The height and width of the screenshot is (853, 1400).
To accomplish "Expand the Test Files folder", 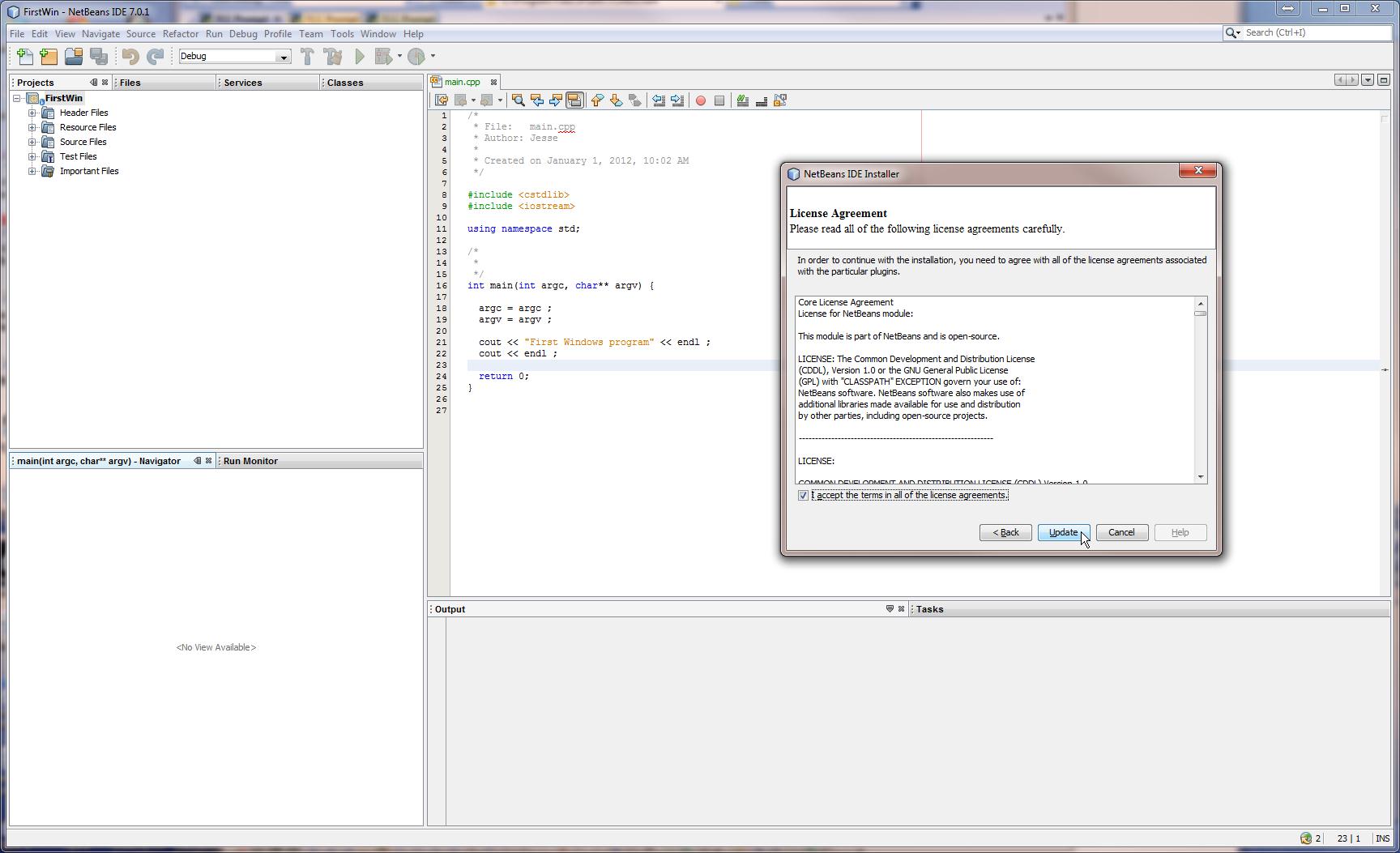I will coord(32,156).
